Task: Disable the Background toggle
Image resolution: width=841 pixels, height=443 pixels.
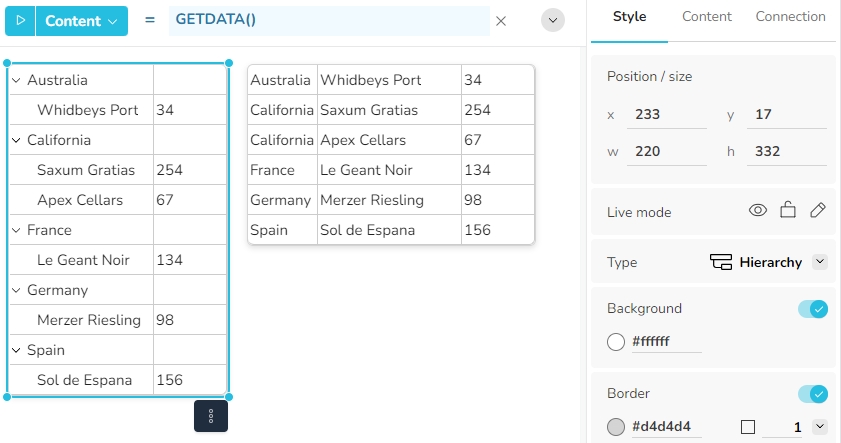Action: click(x=812, y=309)
